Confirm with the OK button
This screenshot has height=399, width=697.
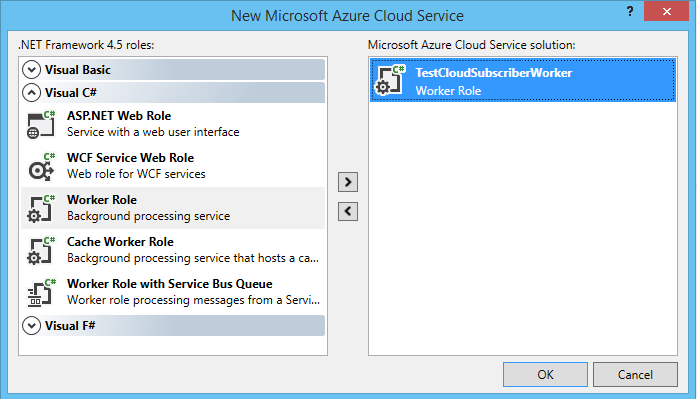pos(545,375)
